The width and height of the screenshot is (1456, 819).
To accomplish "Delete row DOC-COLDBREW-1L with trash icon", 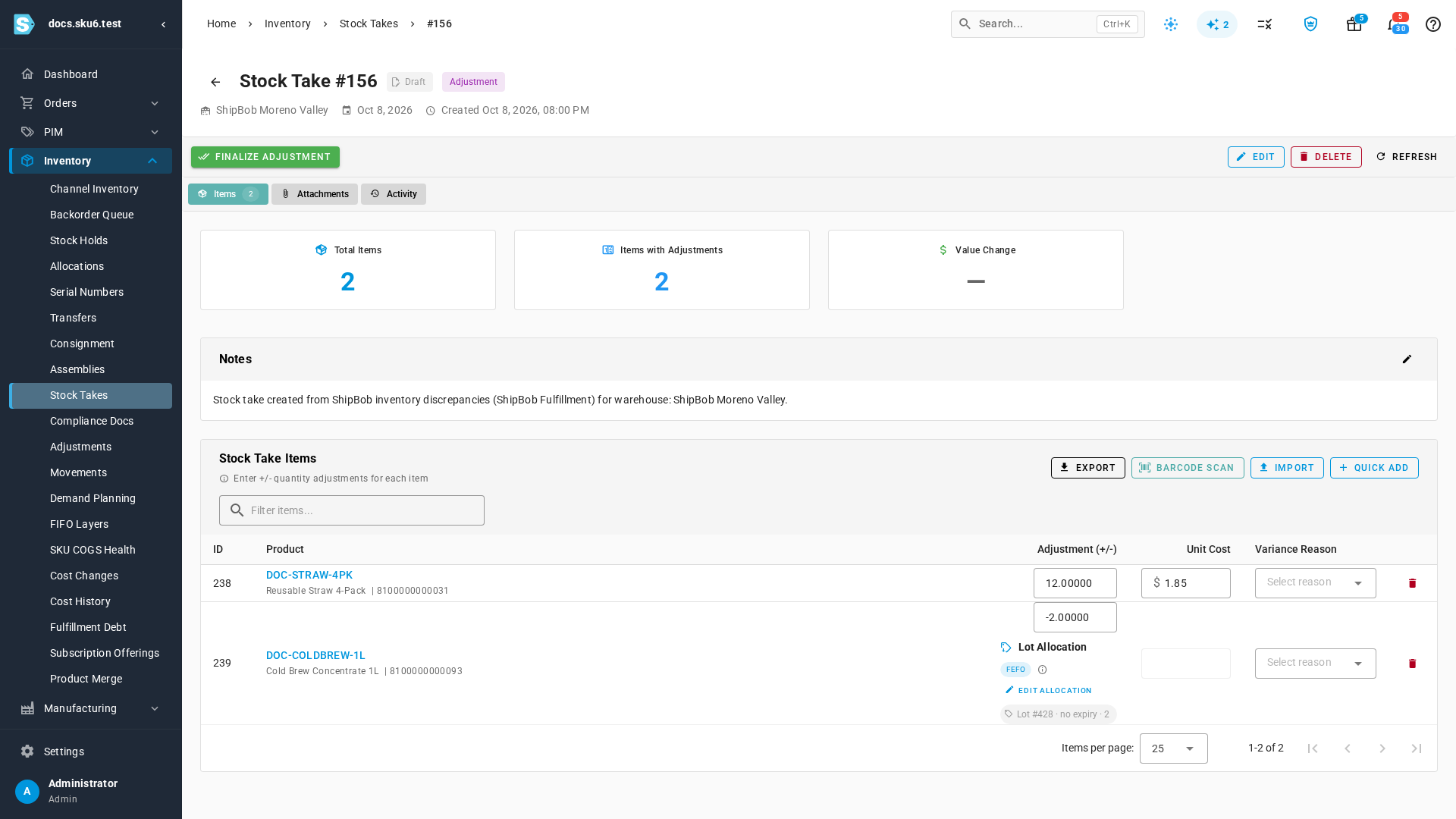I will pos(1412,664).
